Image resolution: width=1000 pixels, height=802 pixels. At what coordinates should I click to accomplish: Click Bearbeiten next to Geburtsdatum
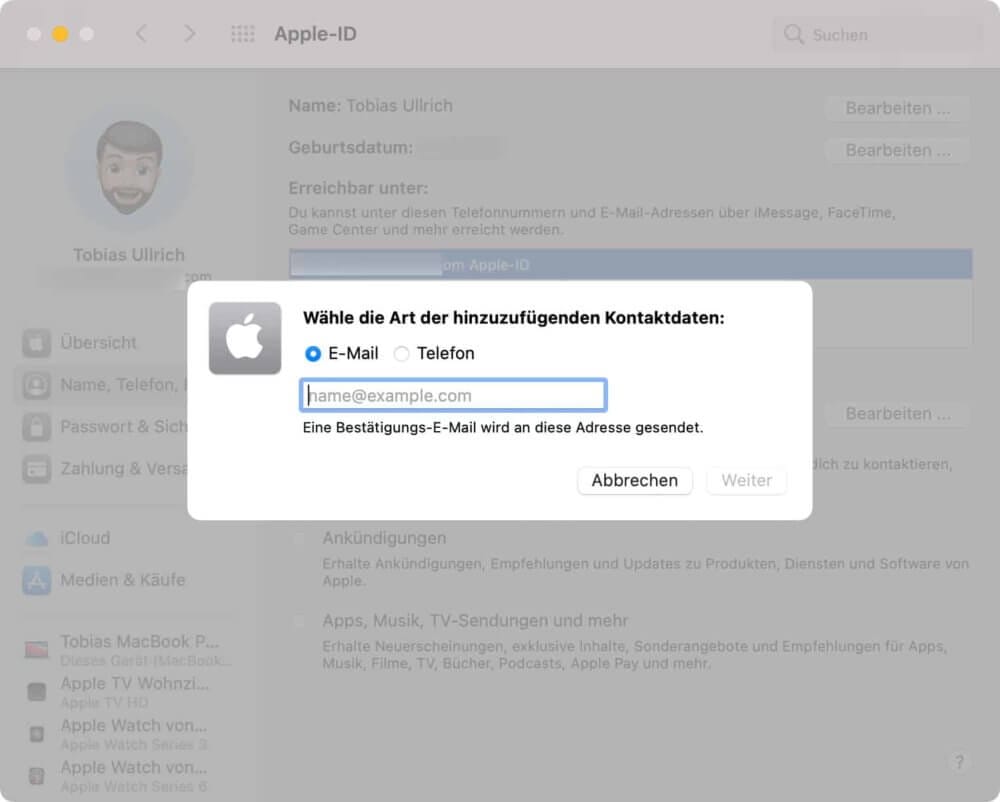click(897, 150)
